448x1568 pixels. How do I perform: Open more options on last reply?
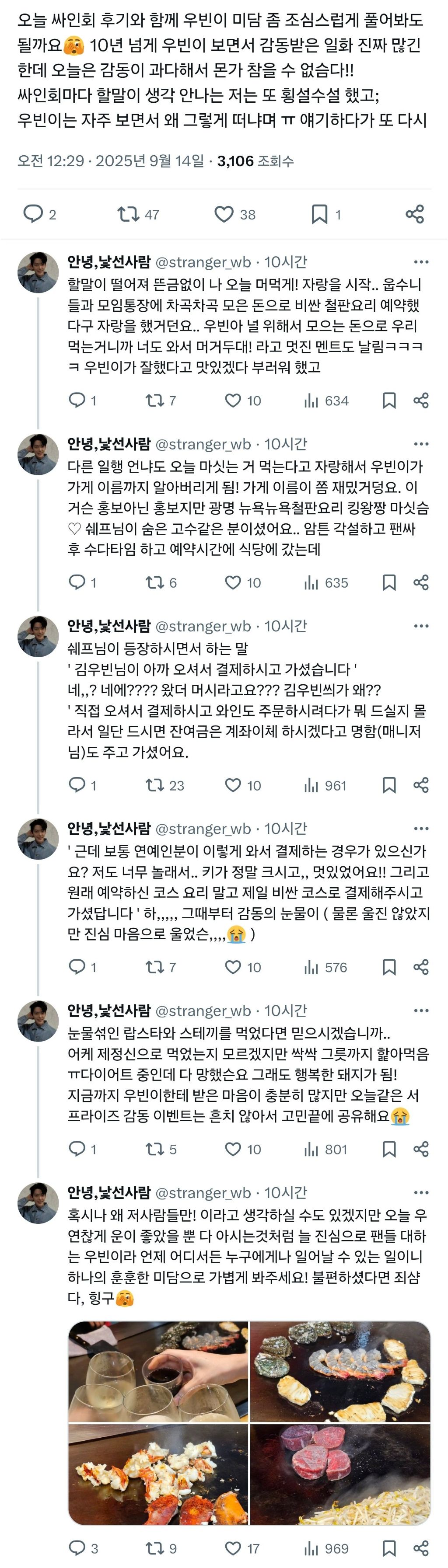[420, 1192]
